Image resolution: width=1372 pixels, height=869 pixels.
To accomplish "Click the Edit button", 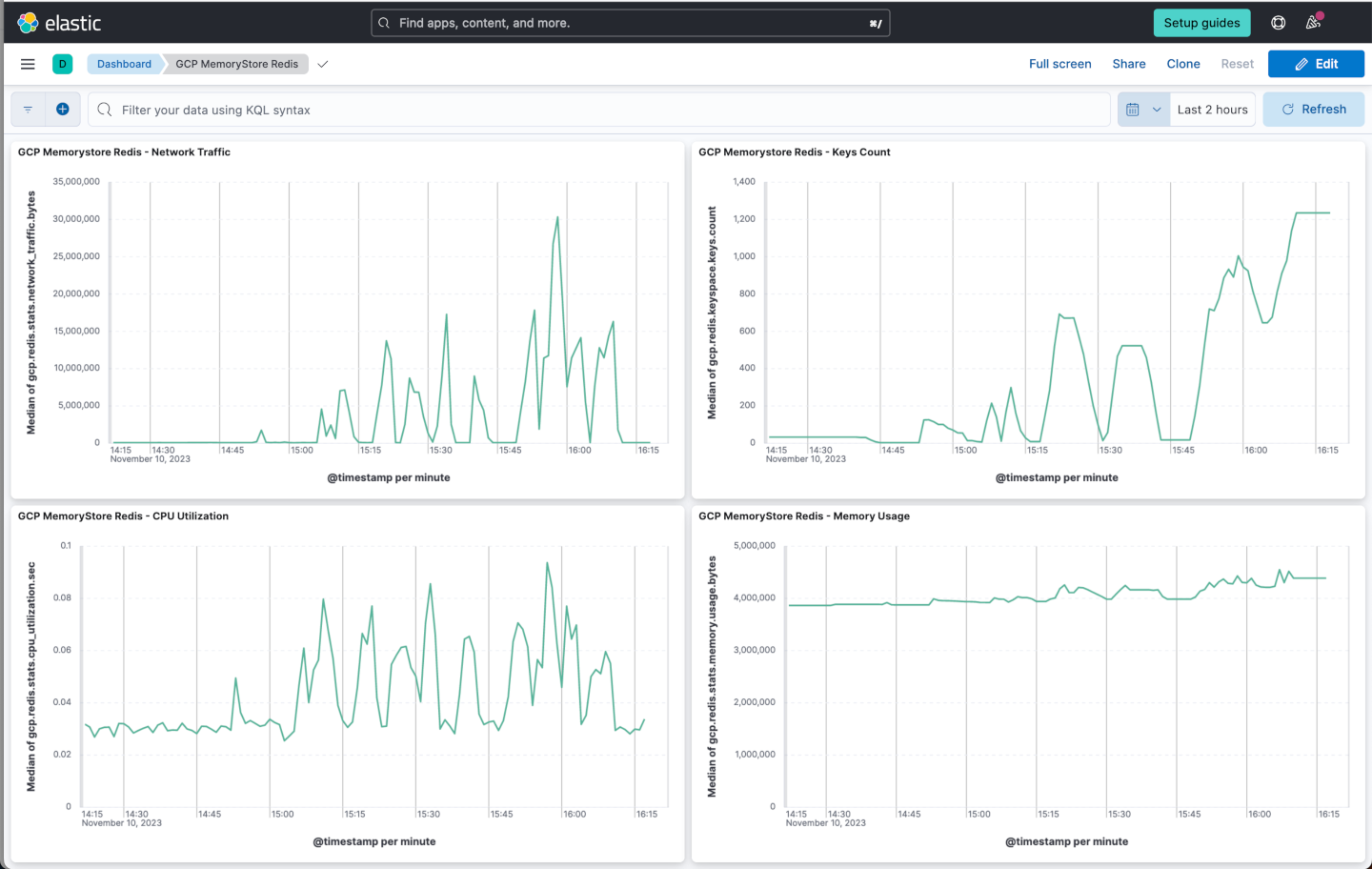I will [x=1316, y=64].
